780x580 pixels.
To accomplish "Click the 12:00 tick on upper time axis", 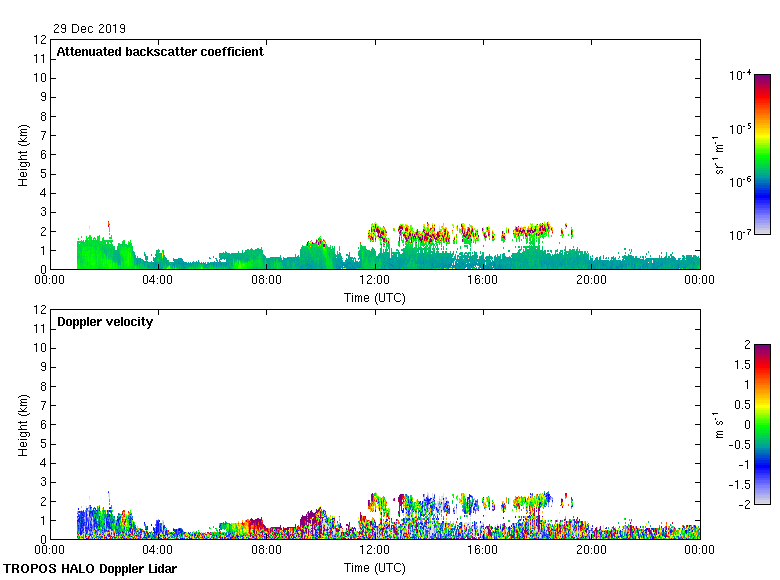I will point(375,280).
